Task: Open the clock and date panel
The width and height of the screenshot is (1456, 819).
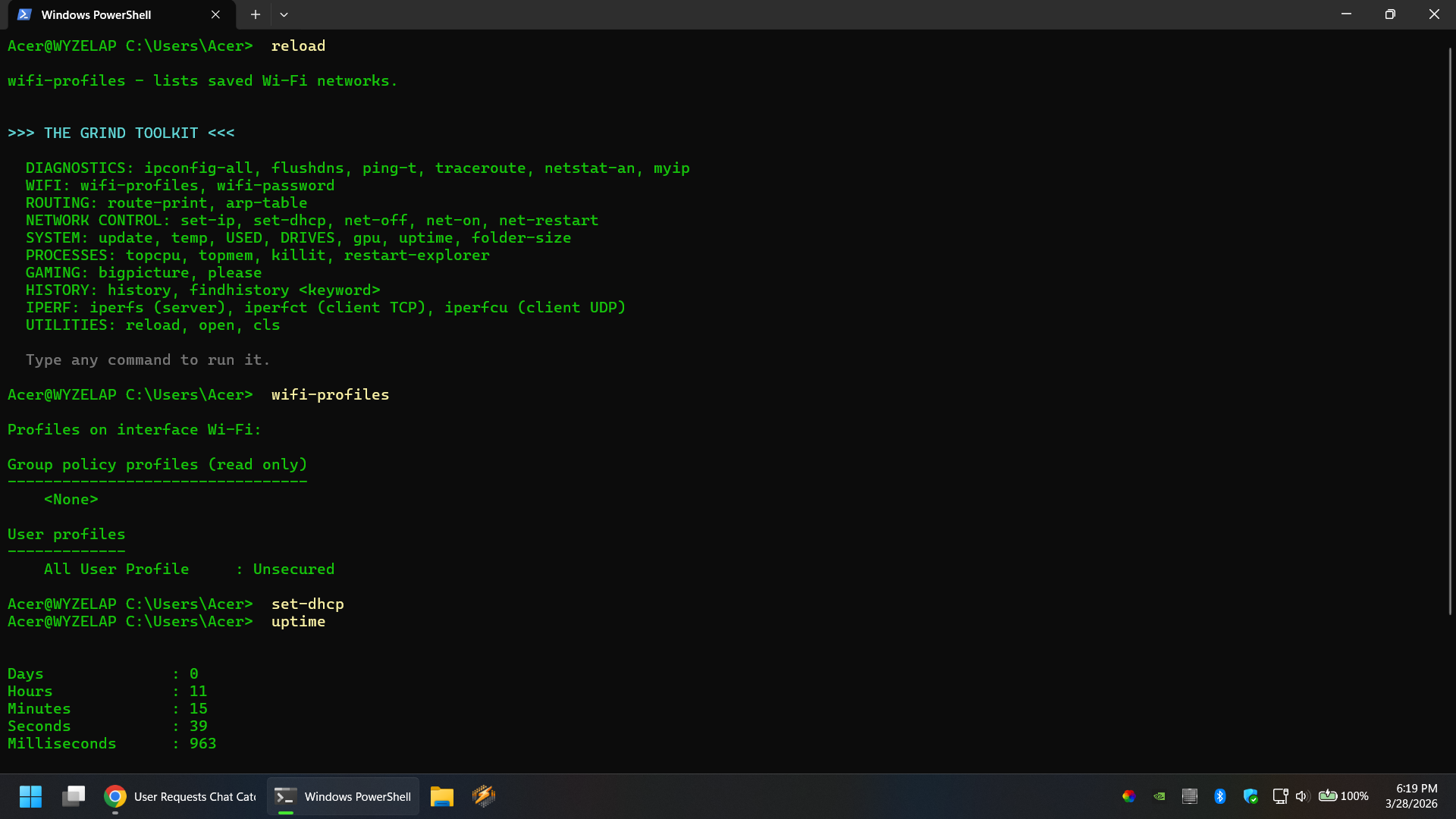Action: 1410,796
